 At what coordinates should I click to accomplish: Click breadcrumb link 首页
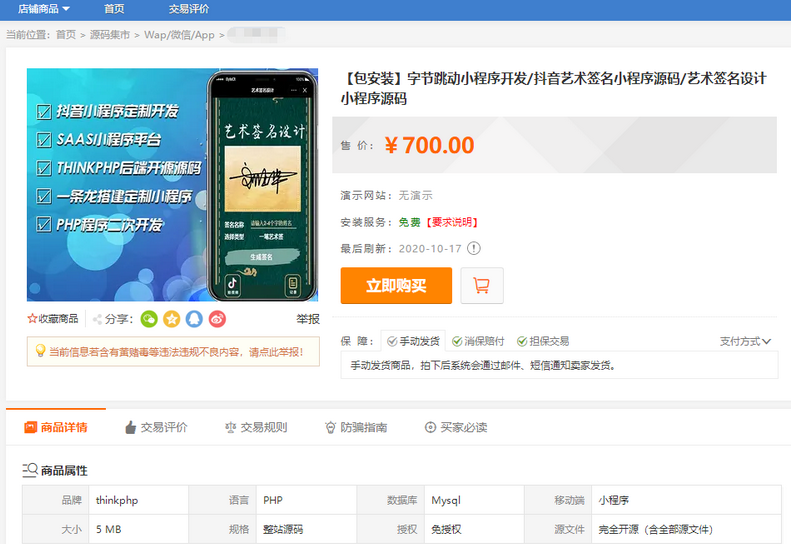[x=66, y=35]
